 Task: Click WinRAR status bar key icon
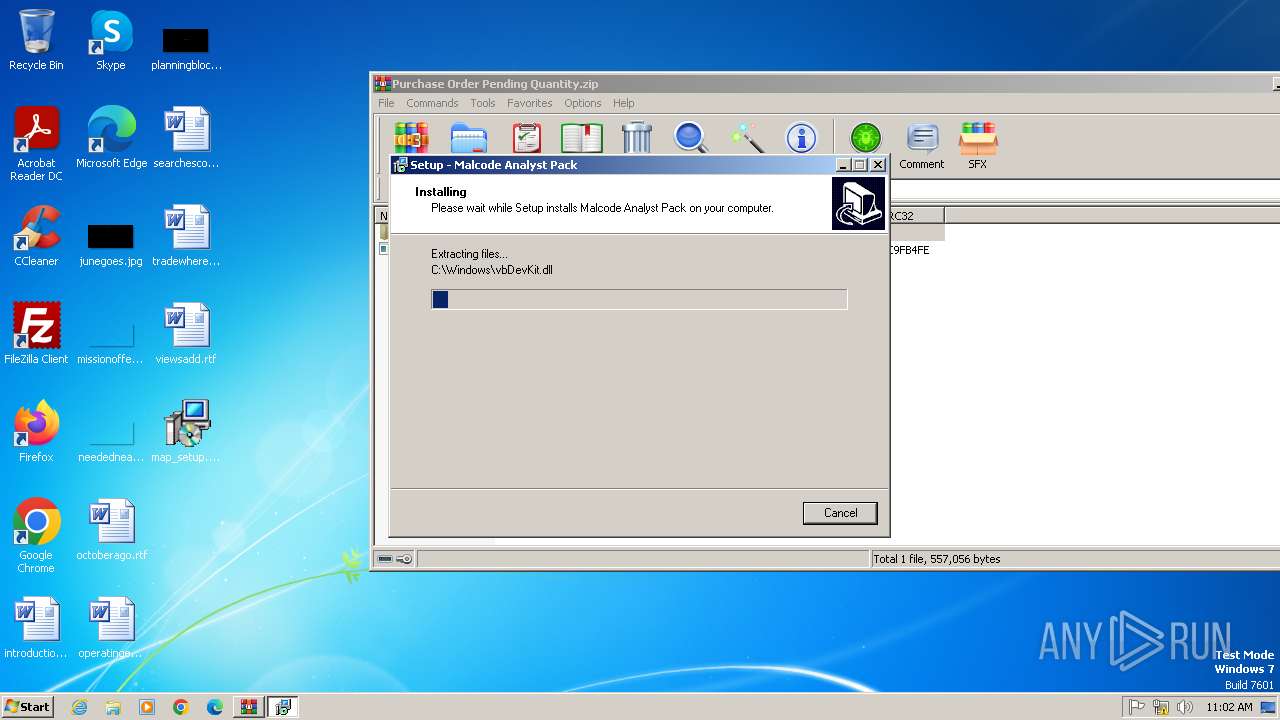coord(404,559)
